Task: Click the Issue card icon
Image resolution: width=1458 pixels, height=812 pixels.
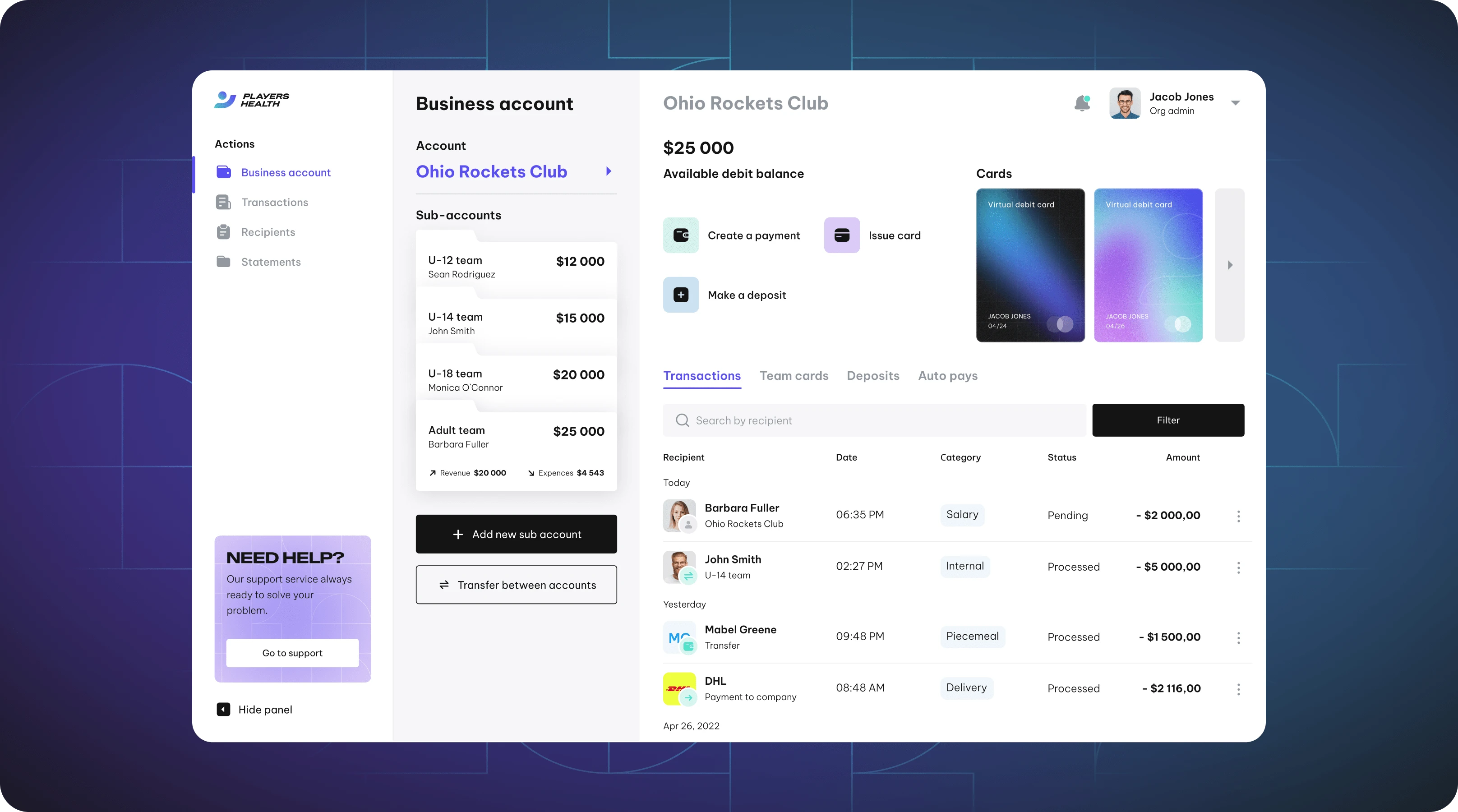Action: click(x=842, y=235)
